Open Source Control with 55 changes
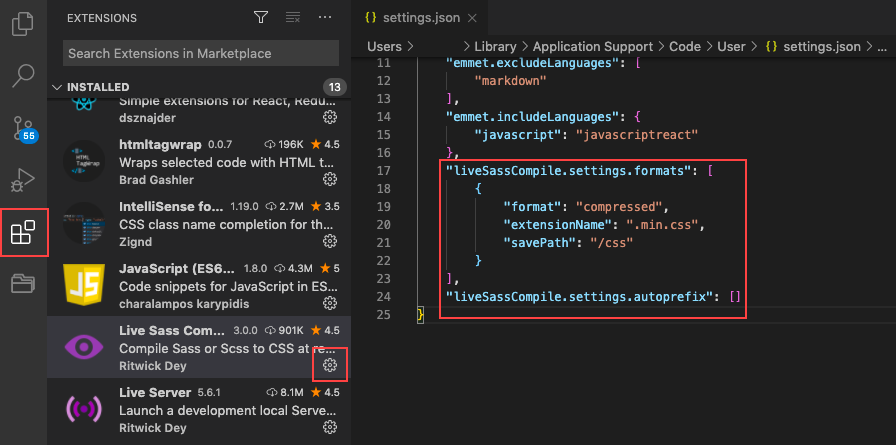 tap(23, 128)
